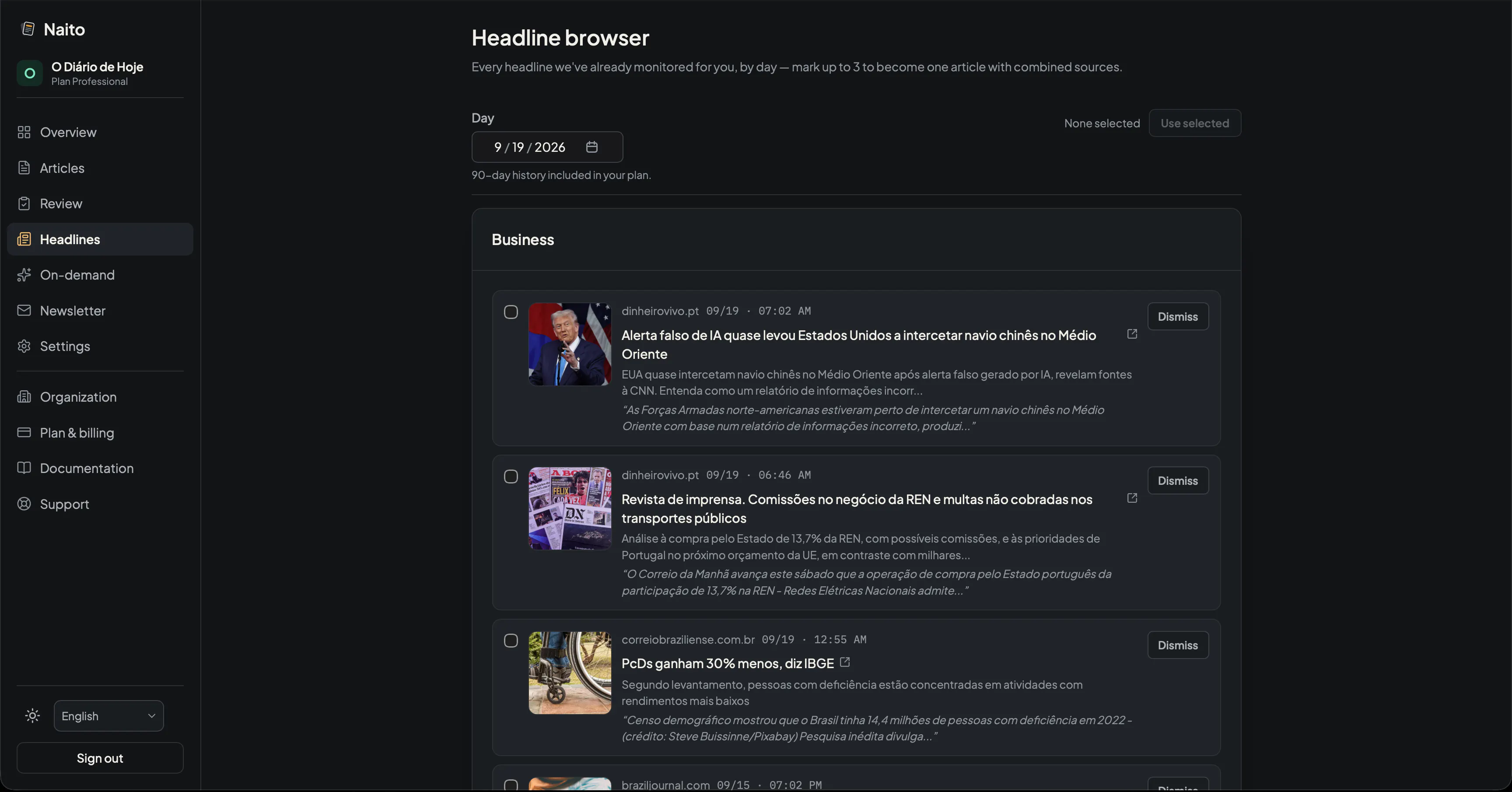Open Review in the sidebar
The height and width of the screenshot is (792, 1512).
pyautogui.click(x=100, y=204)
